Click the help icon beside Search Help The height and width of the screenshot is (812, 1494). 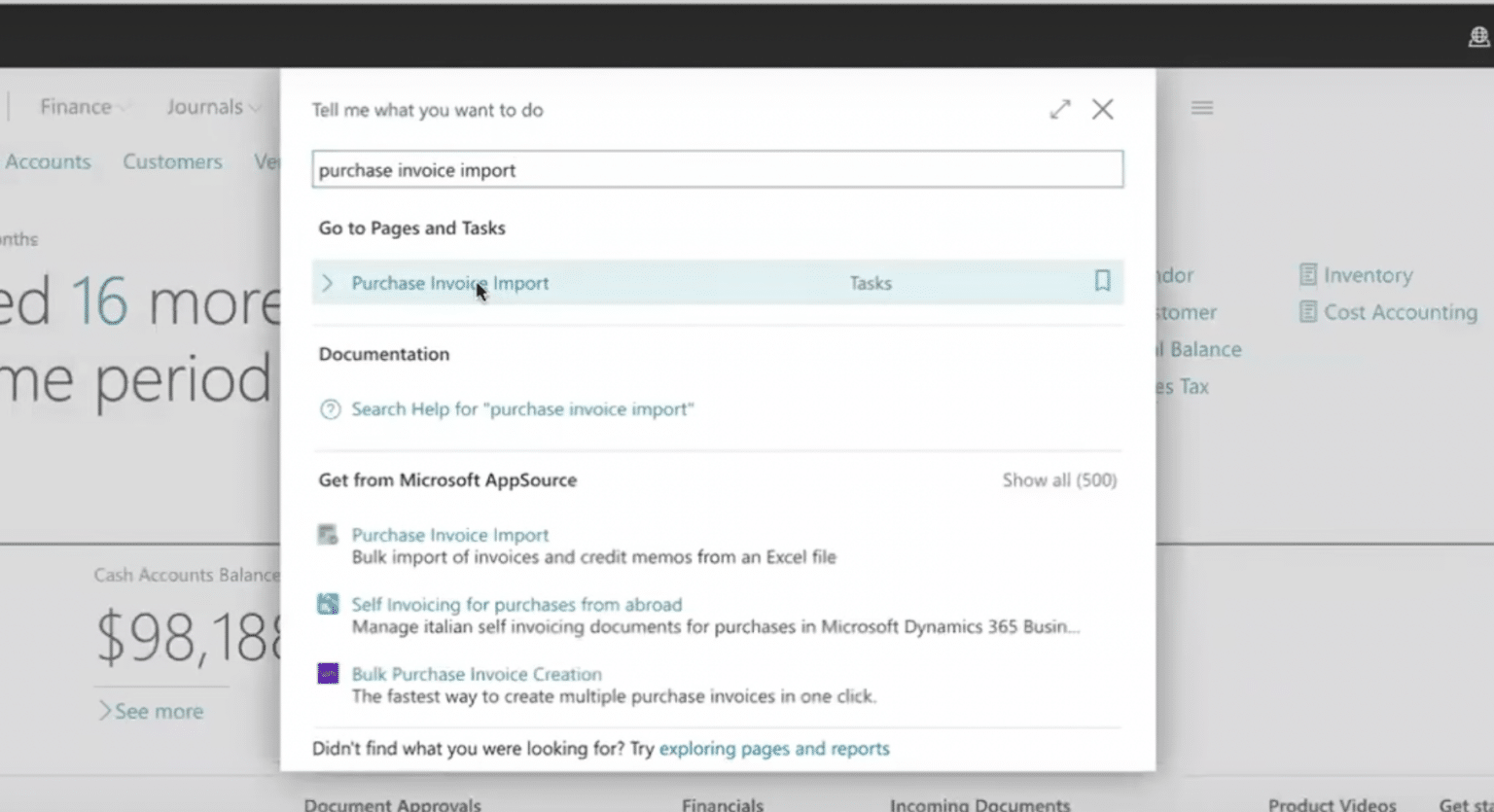331,408
